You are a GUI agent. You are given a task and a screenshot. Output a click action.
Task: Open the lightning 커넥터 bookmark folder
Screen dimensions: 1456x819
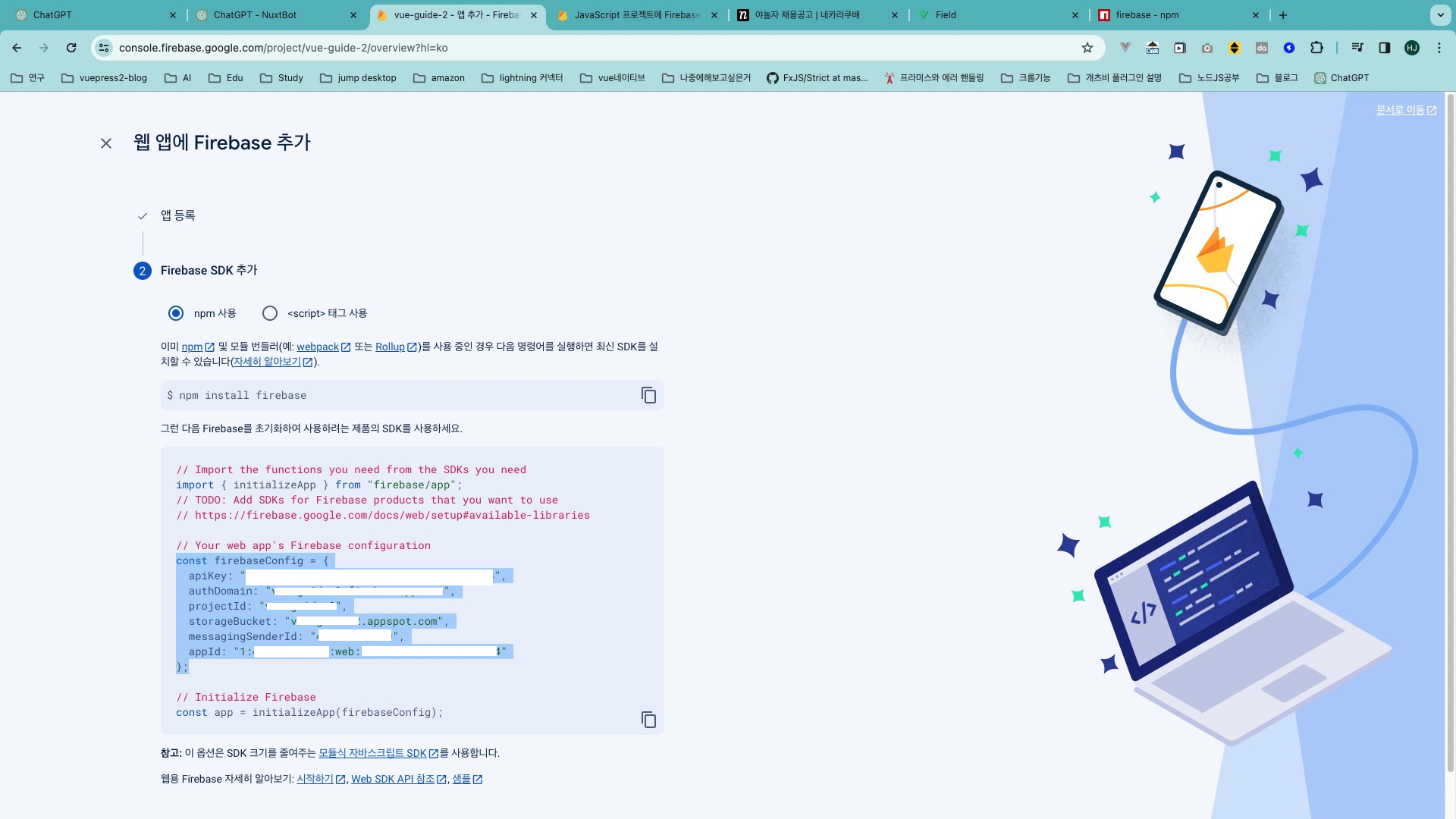tap(522, 78)
